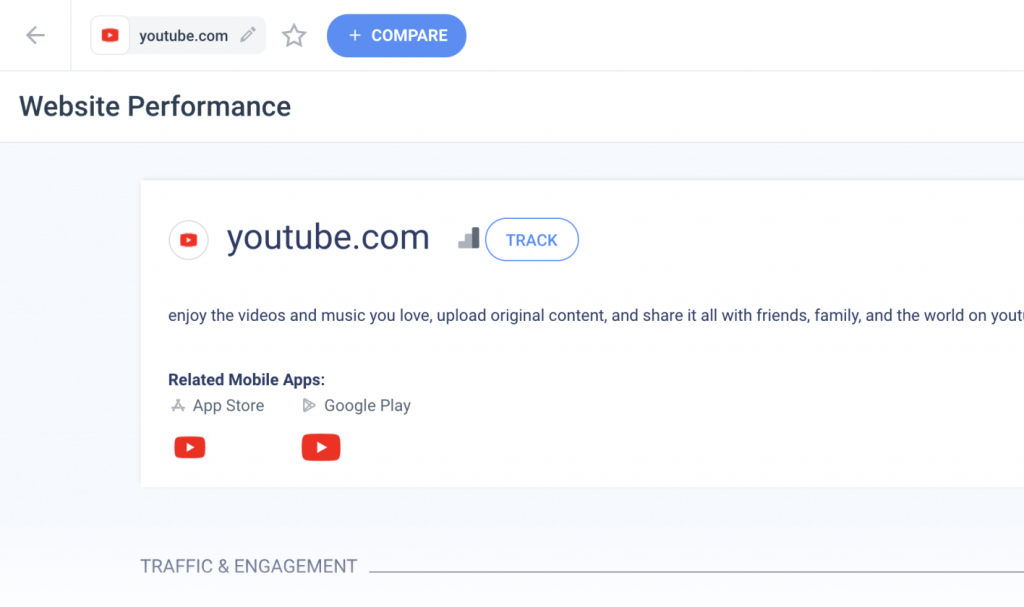This screenshot has width=1024, height=607.
Task: Select the Google Play label
Action: point(367,406)
